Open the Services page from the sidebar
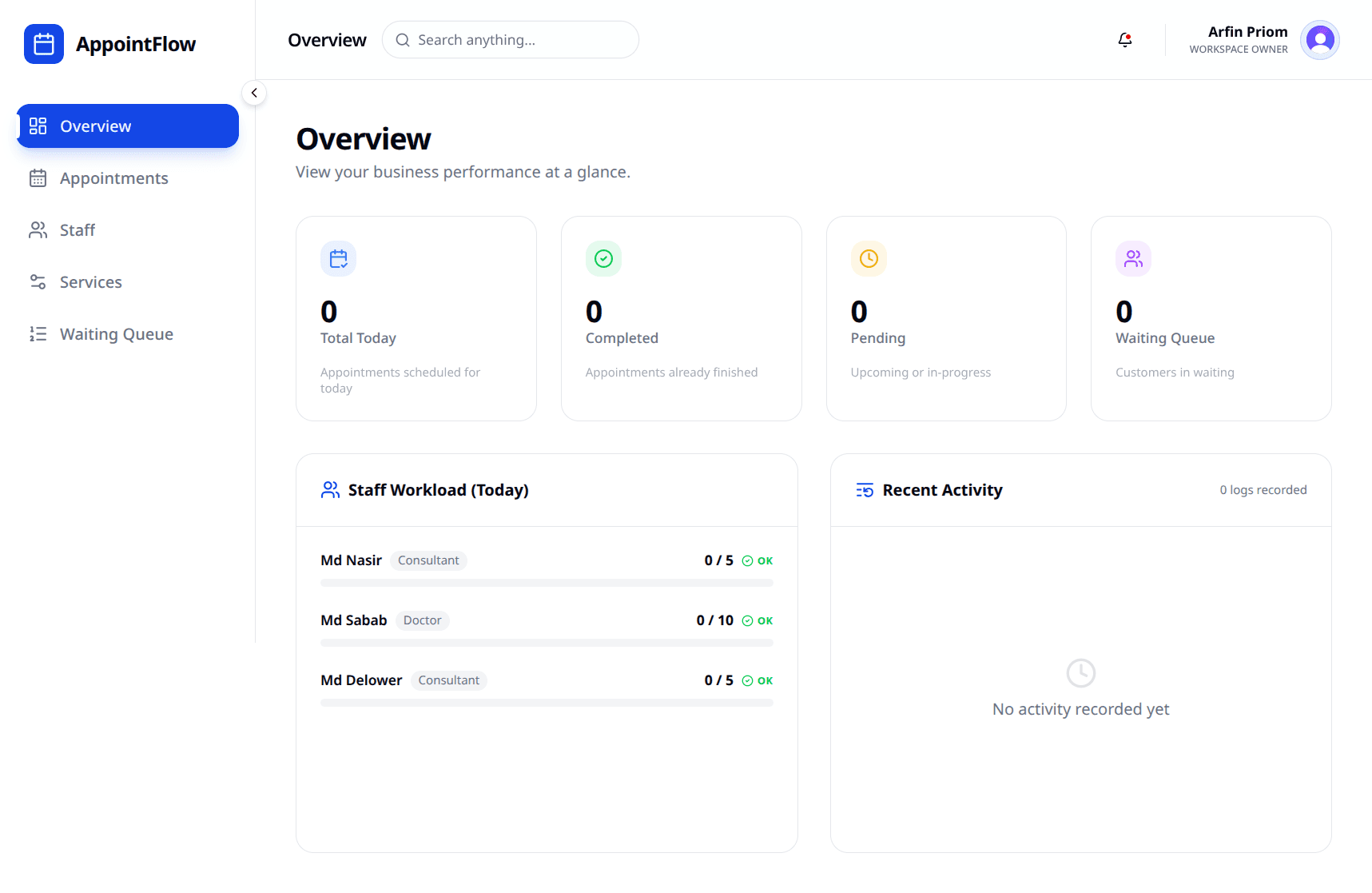This screenshot has height=893, width=1372. (90, 281)
